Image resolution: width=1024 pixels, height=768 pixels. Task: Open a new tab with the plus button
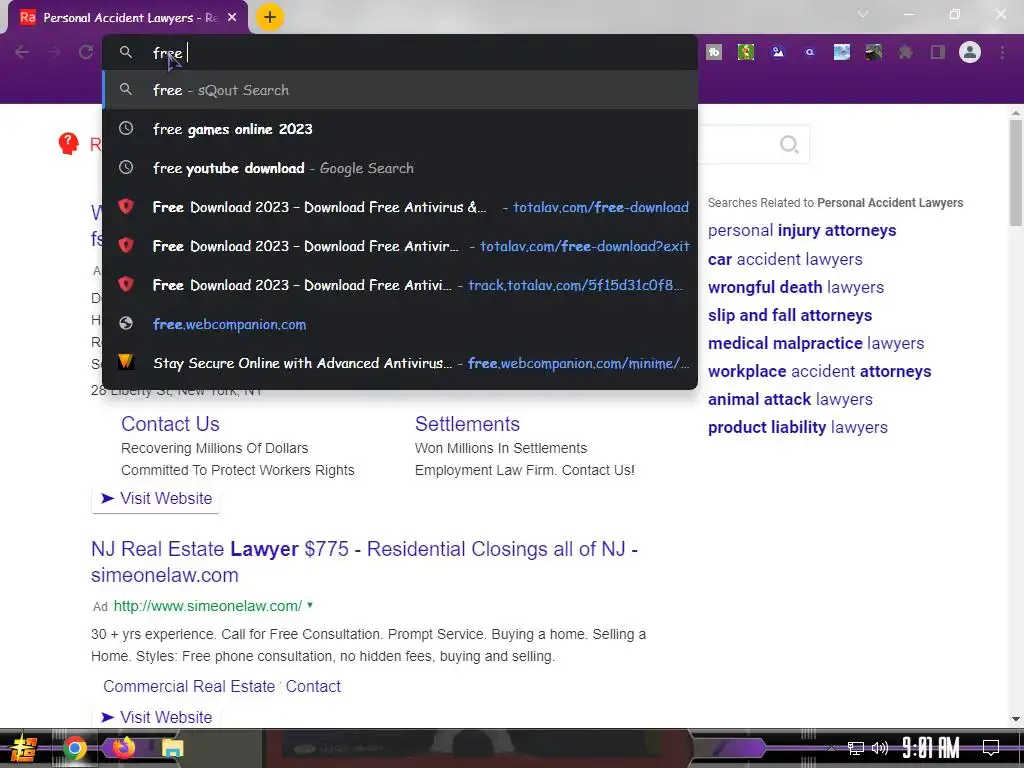click(x=270, y=17)
